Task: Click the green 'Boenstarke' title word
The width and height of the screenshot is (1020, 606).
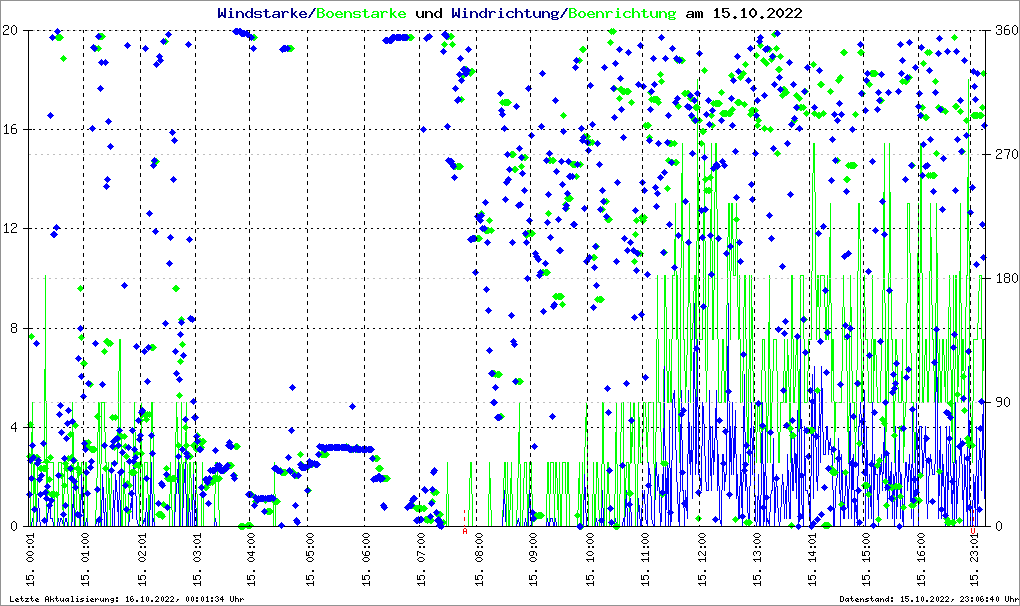Action: click(361, 14)
